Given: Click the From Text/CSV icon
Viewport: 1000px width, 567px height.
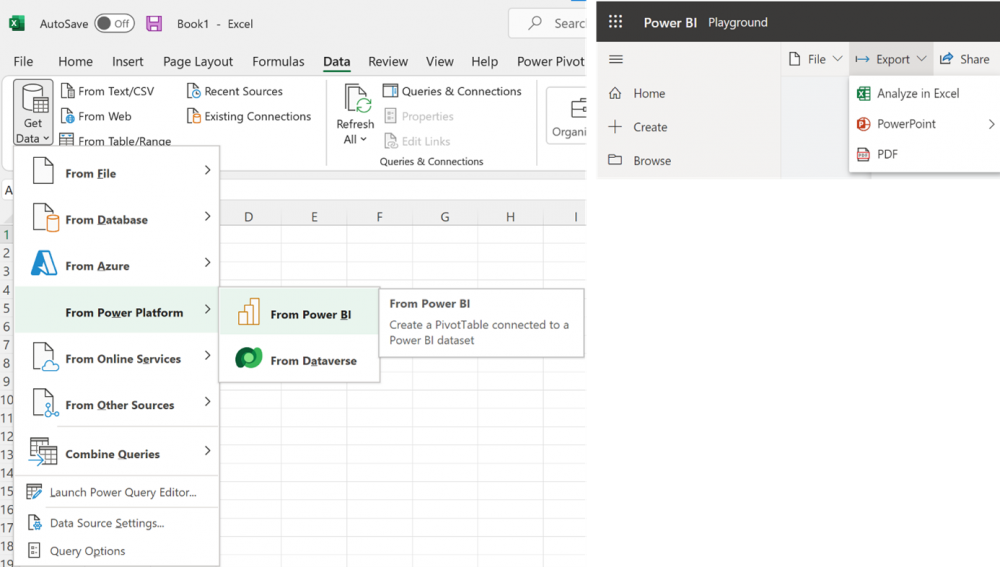Looking at the screenshot, I should [x=67, y=91].
